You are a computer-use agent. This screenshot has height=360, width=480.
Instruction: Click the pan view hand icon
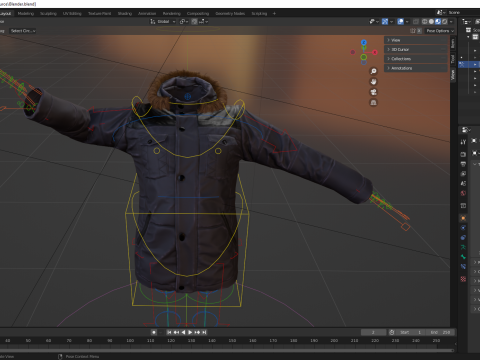[374, 82]
